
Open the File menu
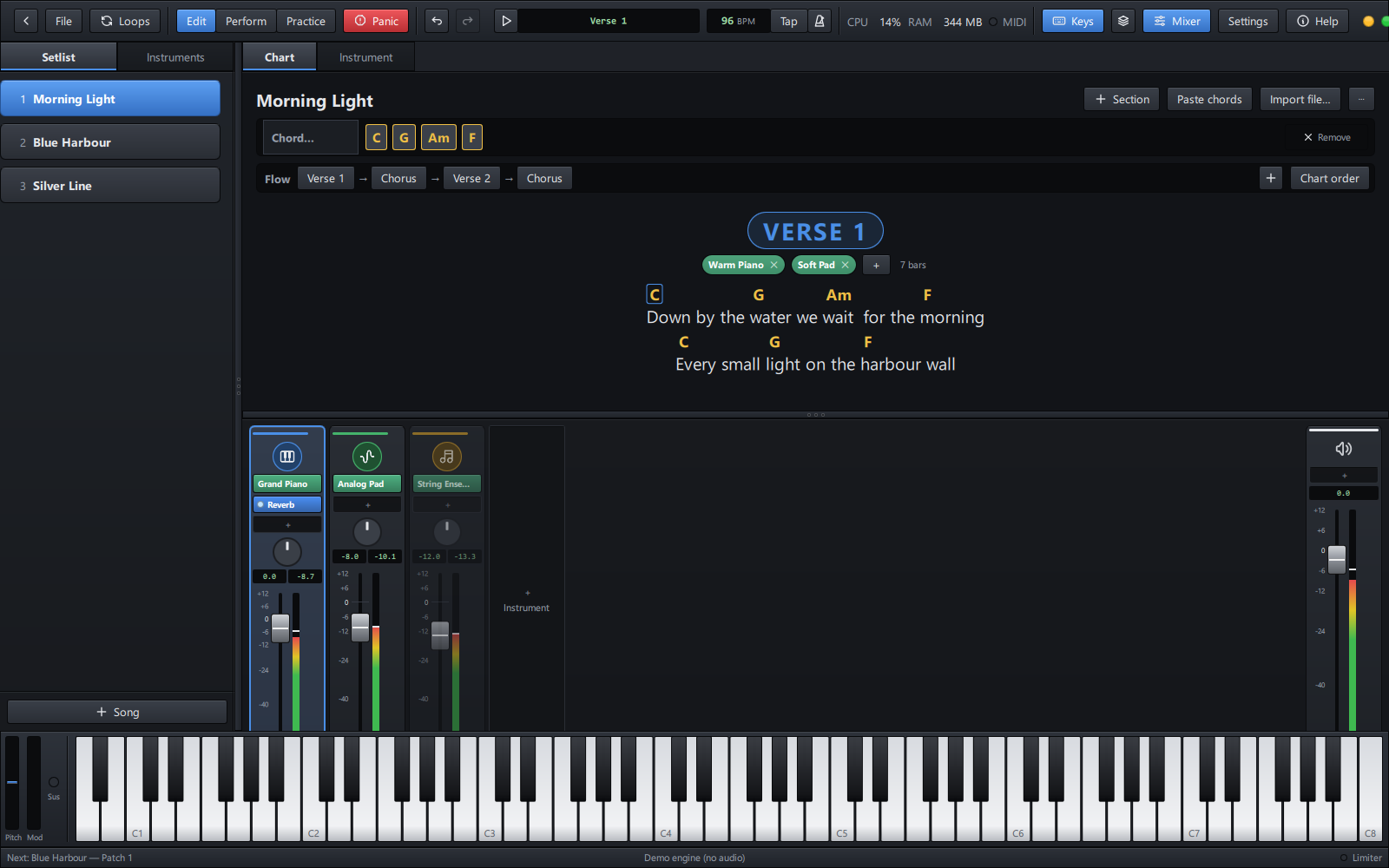[x=63, y=21]
